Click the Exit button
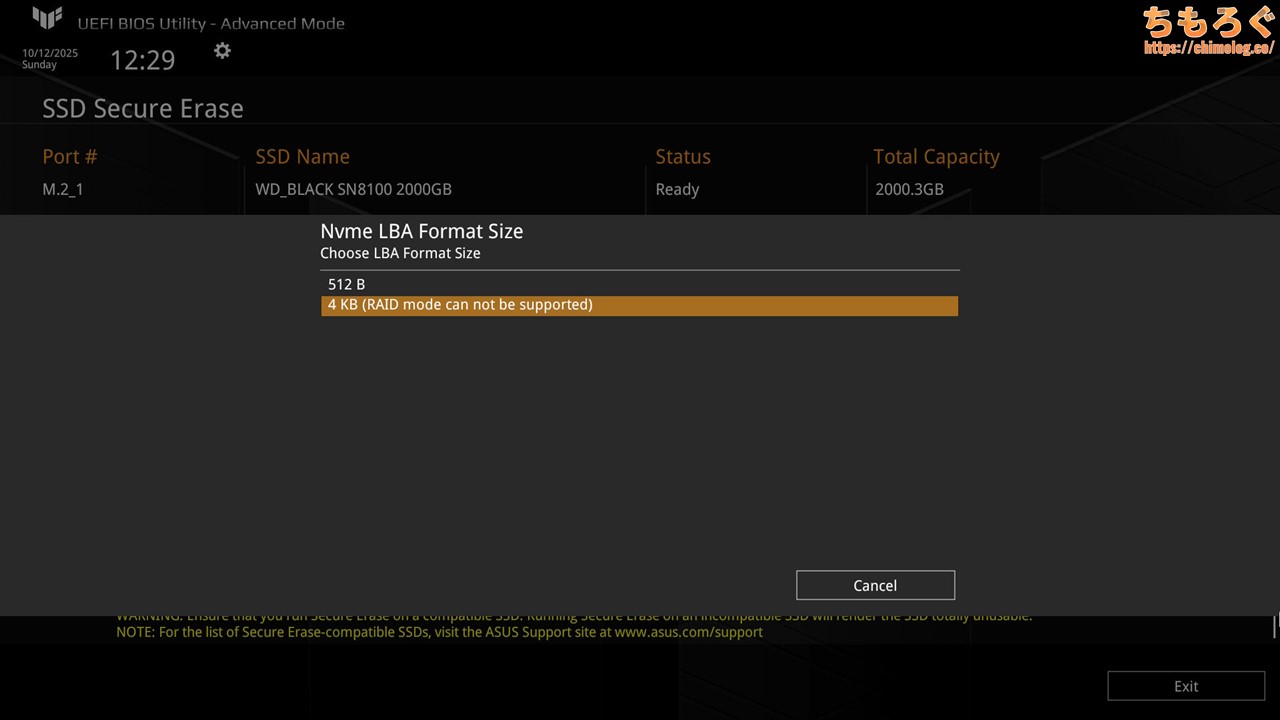 click(x=1185, y=686)
